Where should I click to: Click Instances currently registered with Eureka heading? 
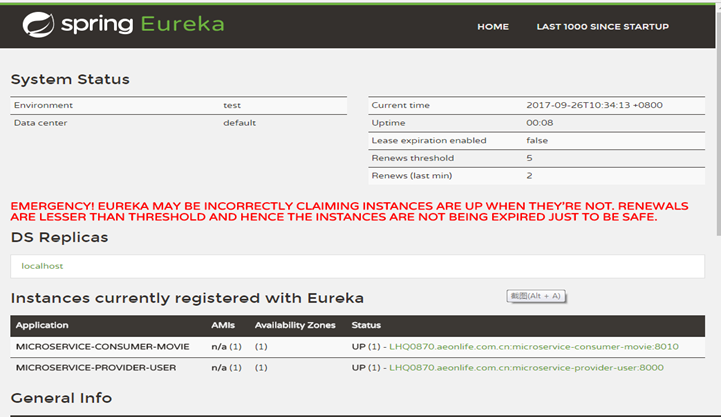tap(187, 298)
